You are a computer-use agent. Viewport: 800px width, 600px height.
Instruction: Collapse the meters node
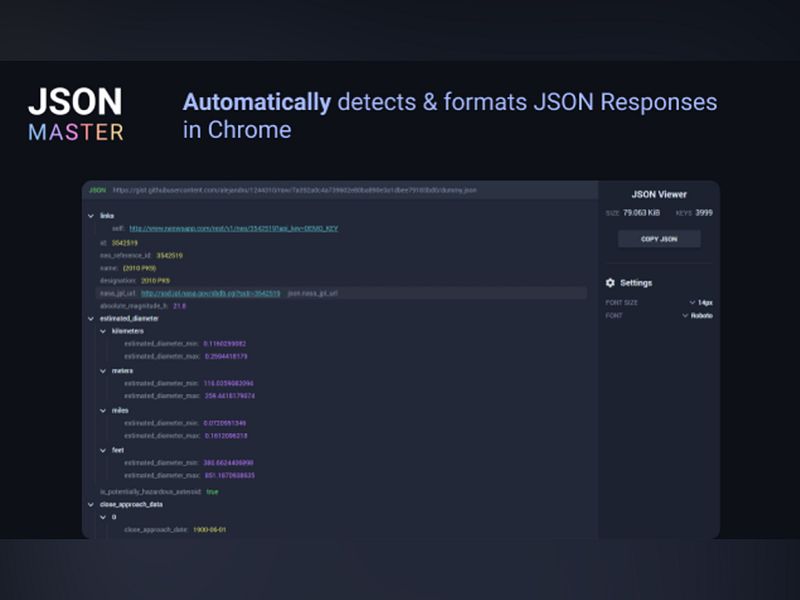(104, 371)
